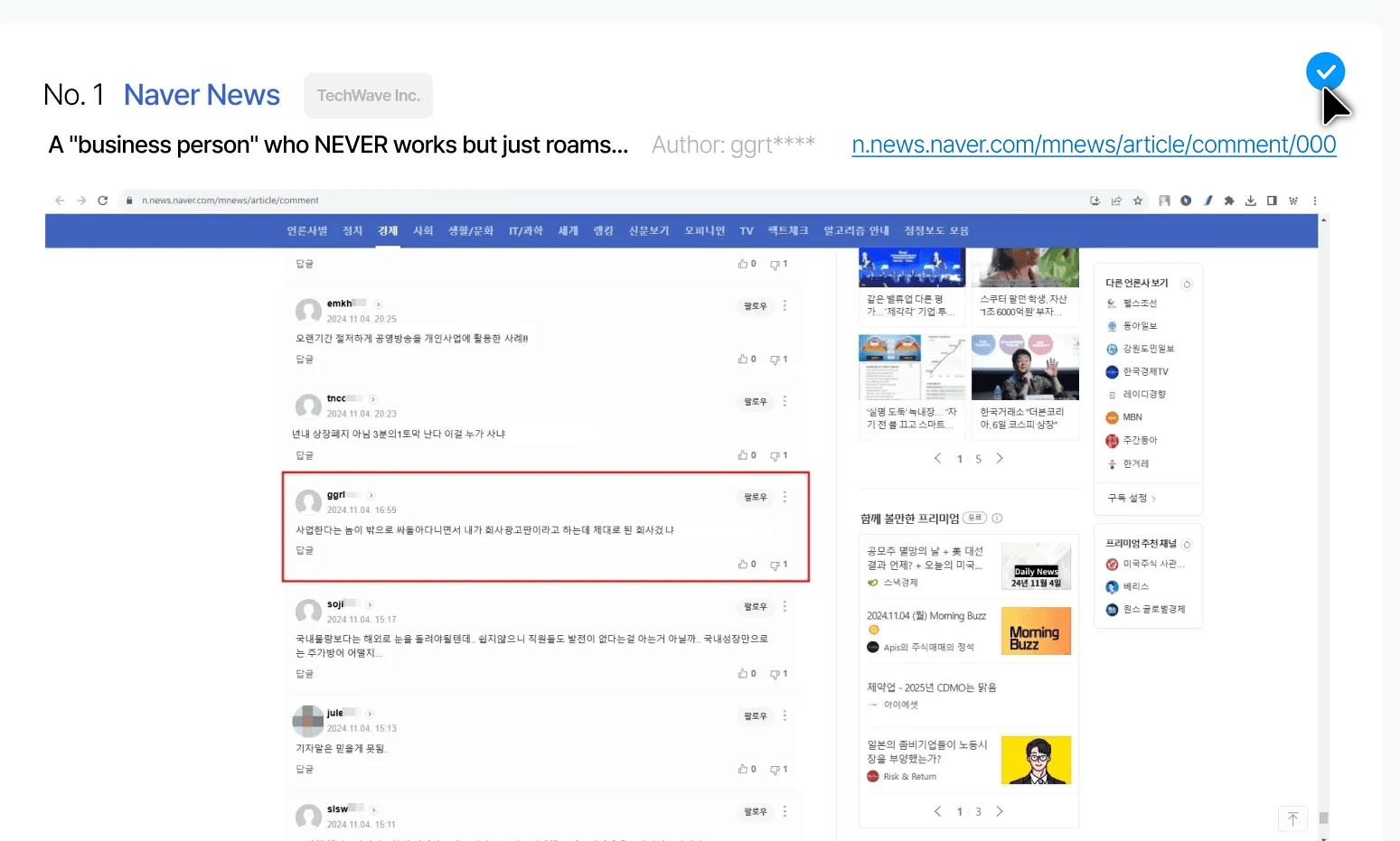Open the 세계 section
Viewport: 1400px width, 841px height.
[x=568, y=231]
